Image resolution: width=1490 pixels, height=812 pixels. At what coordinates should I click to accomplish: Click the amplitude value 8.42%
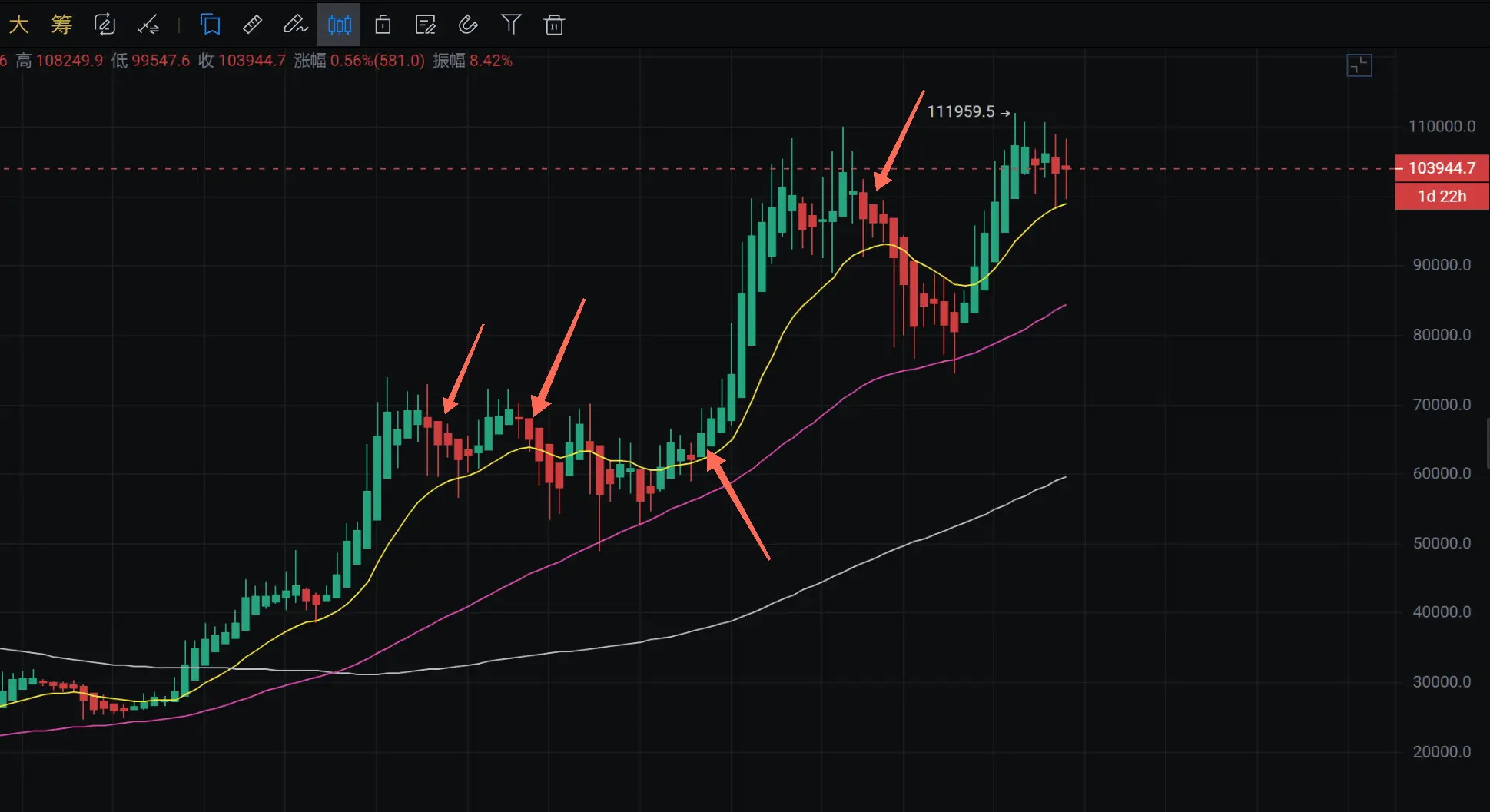(491, 61)
